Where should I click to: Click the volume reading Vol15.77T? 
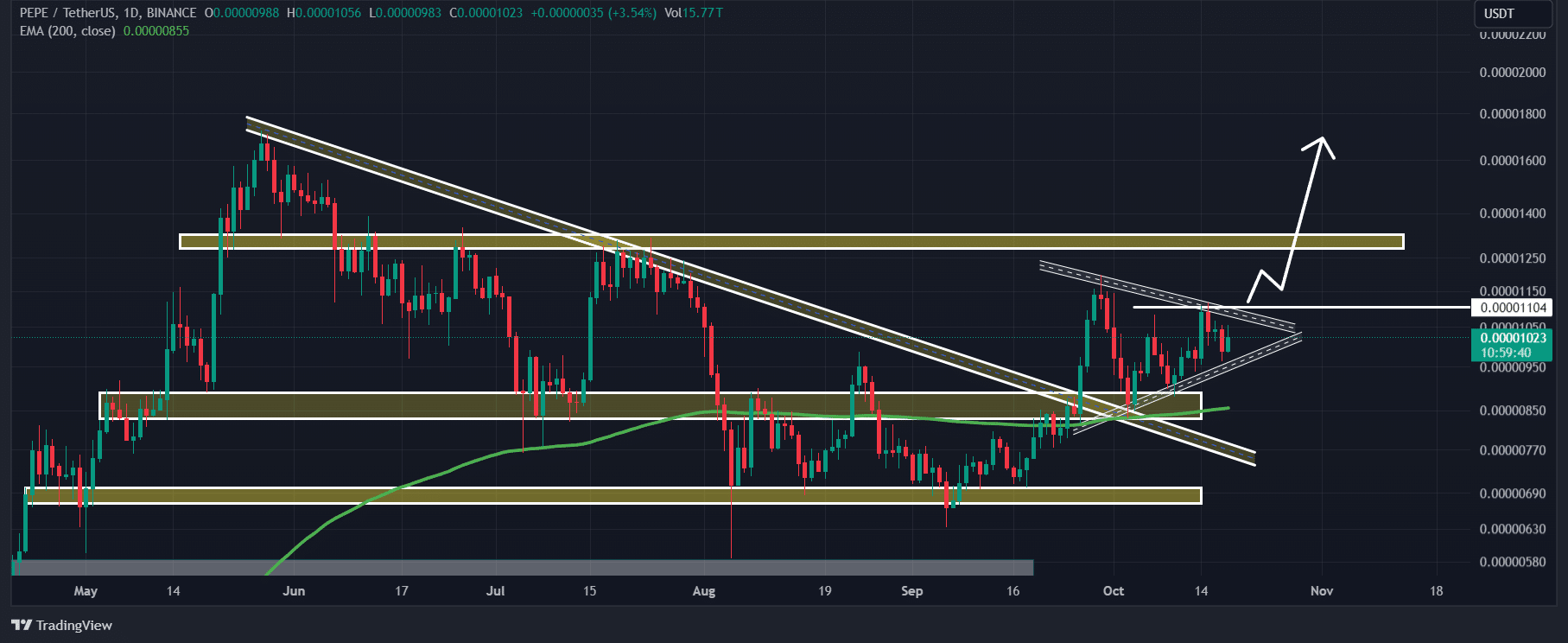coord(694,13)
